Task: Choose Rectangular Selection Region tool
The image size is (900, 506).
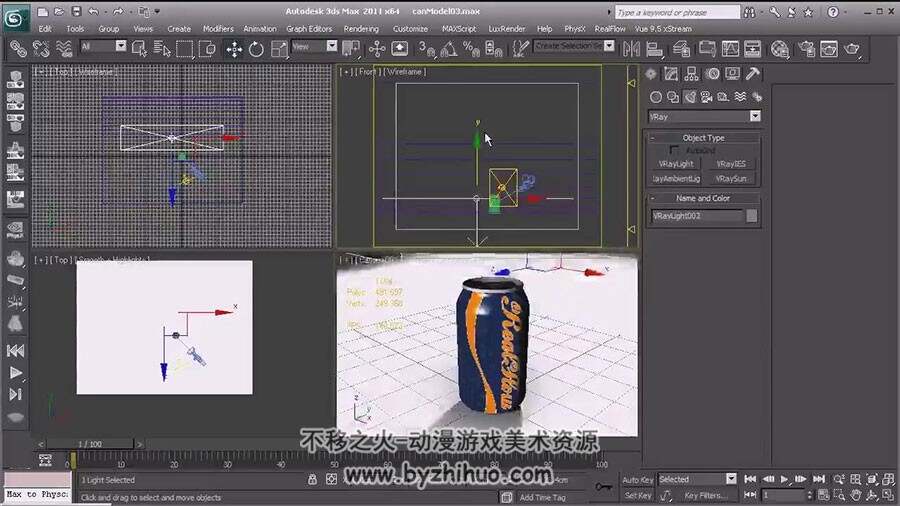Action: tap(184, 49)
